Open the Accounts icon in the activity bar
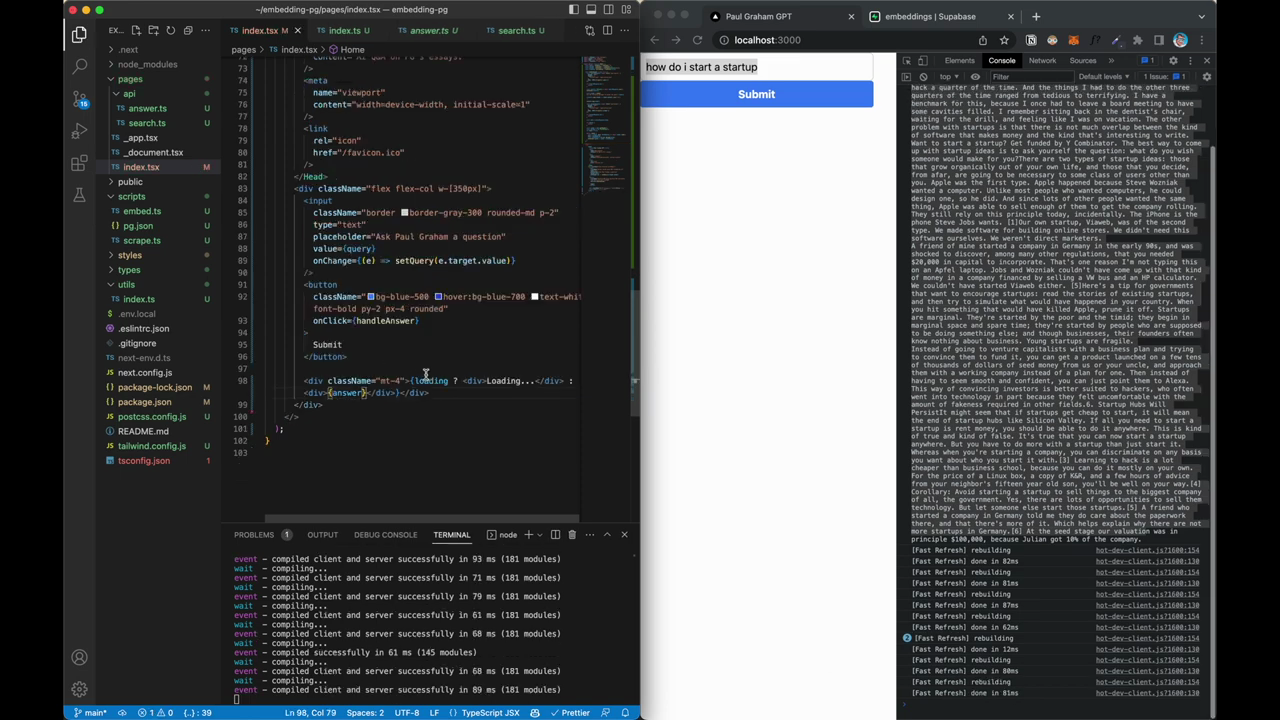 coord(79,657)
